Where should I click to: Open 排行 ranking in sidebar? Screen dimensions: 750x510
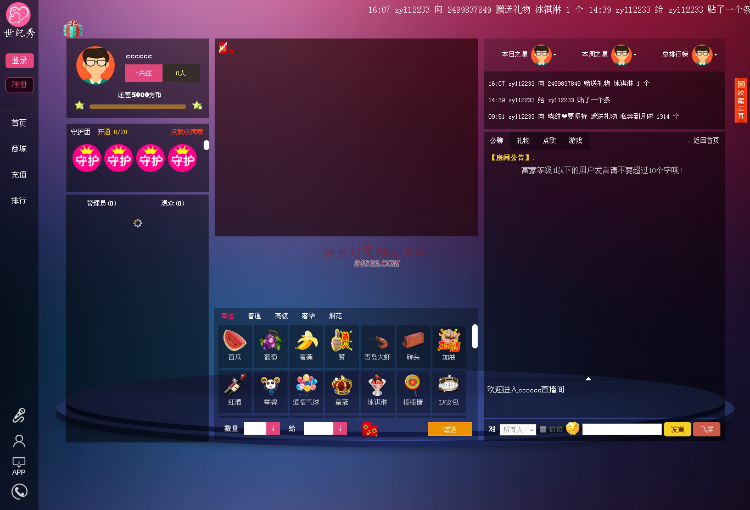pyautogui.click(x=19, y=200)
